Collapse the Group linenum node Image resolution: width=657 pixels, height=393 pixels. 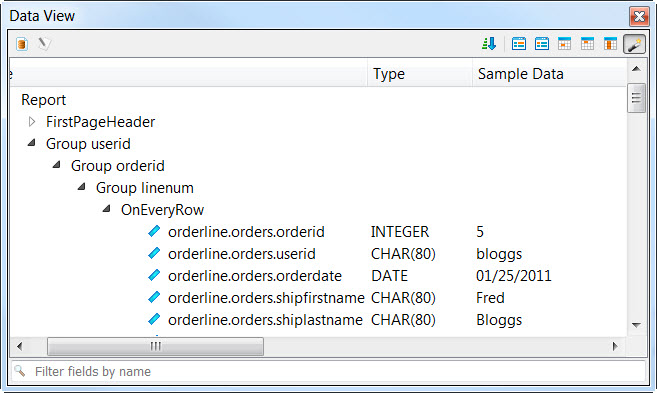click(82, 187)
